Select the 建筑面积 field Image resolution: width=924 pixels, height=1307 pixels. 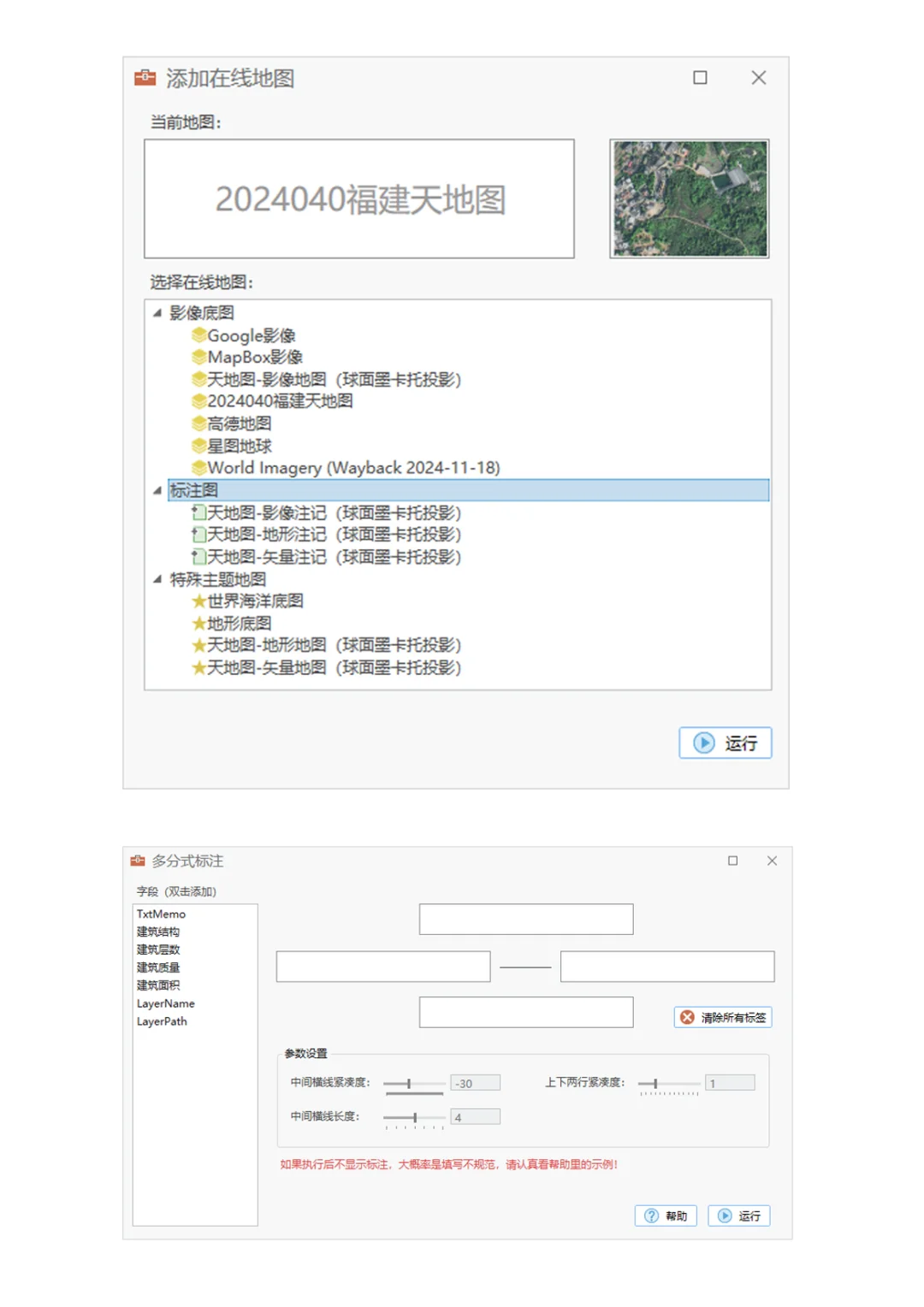157,985
